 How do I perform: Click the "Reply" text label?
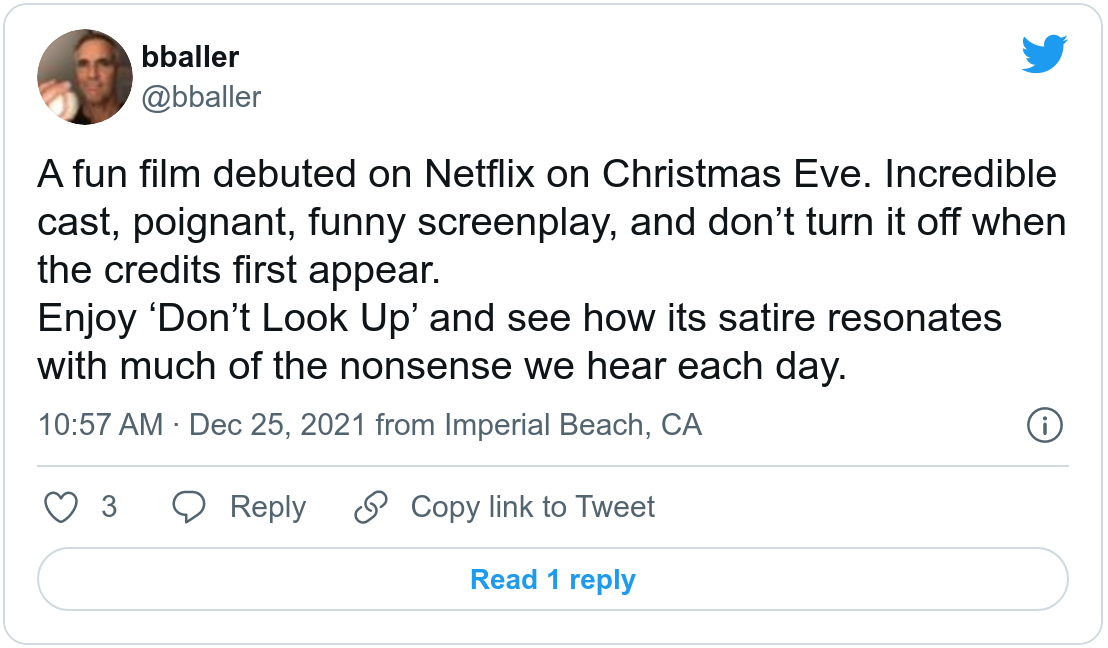coord(267,507)
